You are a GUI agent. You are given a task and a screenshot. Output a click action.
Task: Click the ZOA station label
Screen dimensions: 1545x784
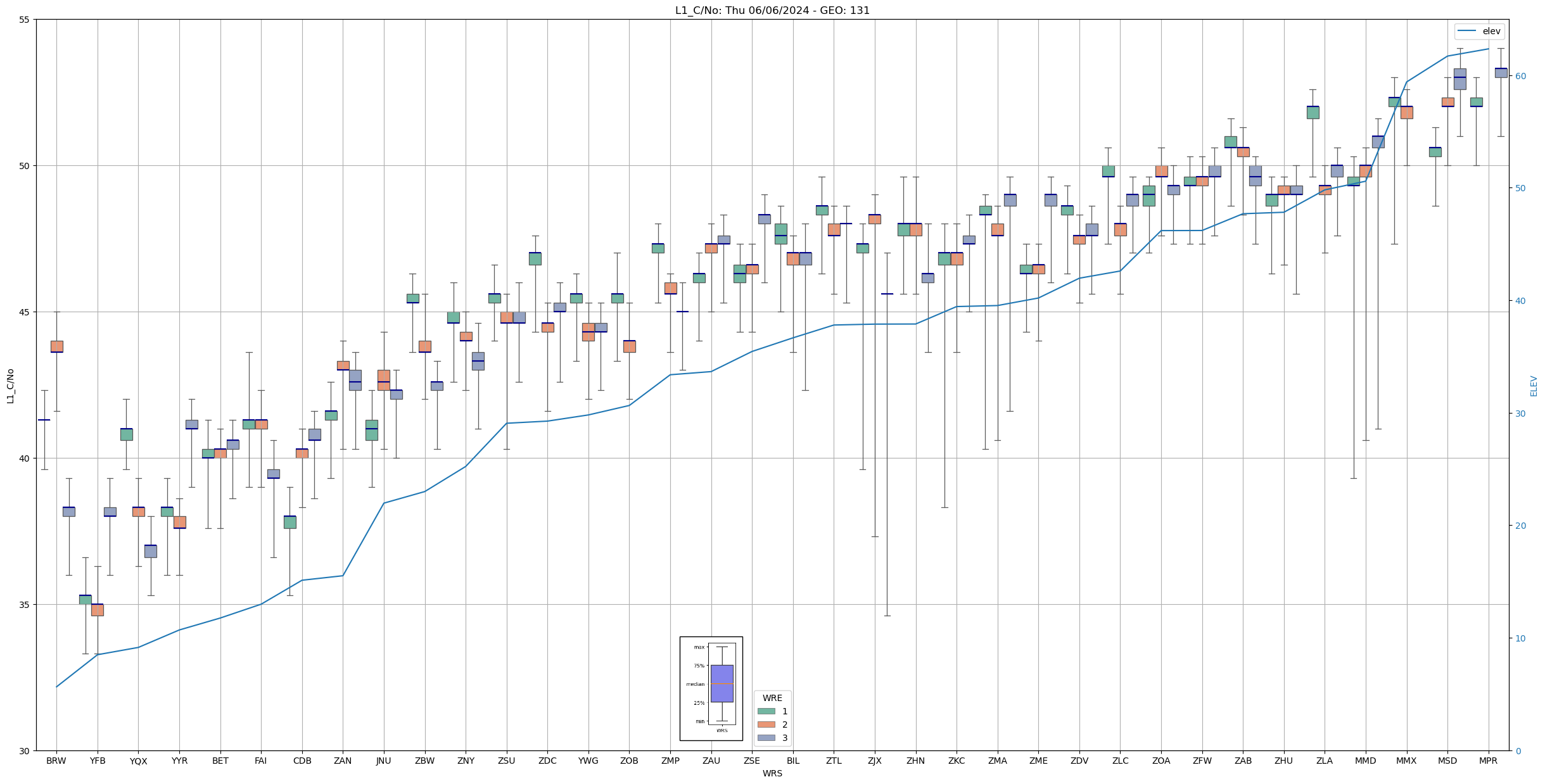(x=1161, y=761)
